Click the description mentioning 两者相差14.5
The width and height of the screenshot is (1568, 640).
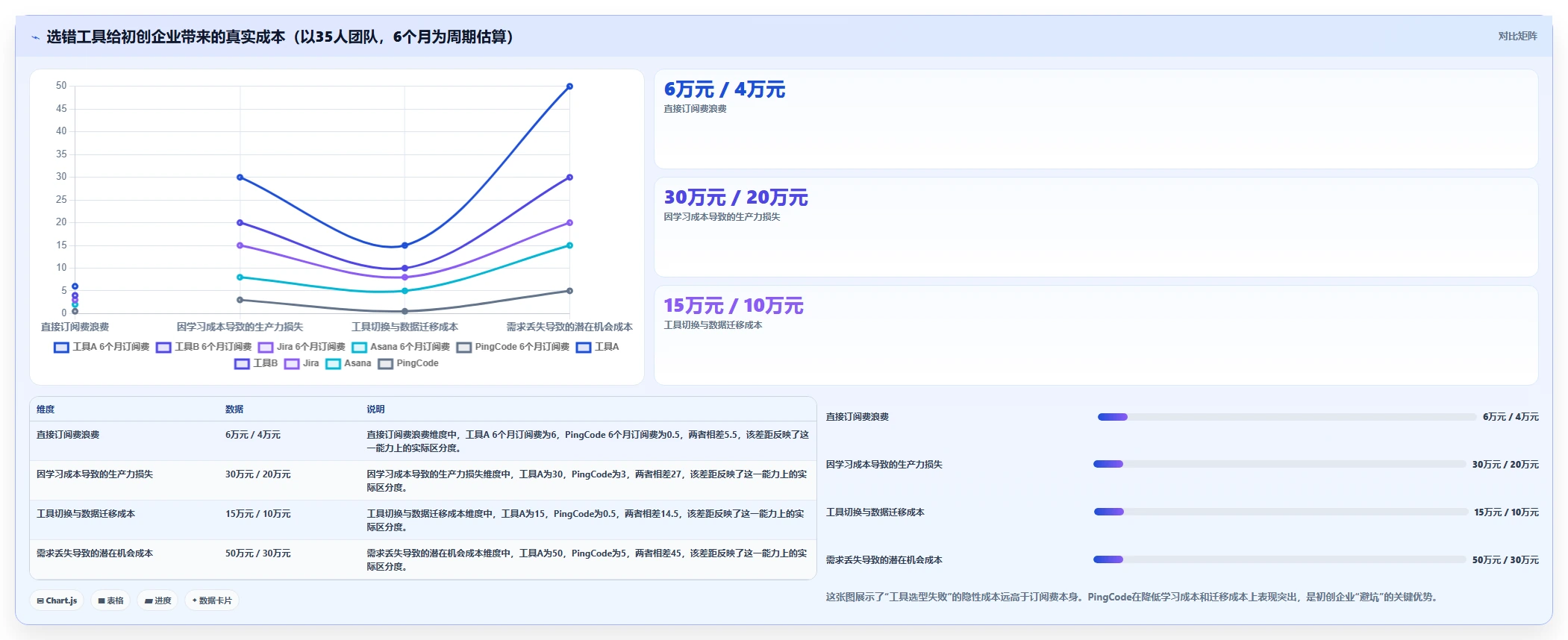pyautogui.click(x=586, y=521)
